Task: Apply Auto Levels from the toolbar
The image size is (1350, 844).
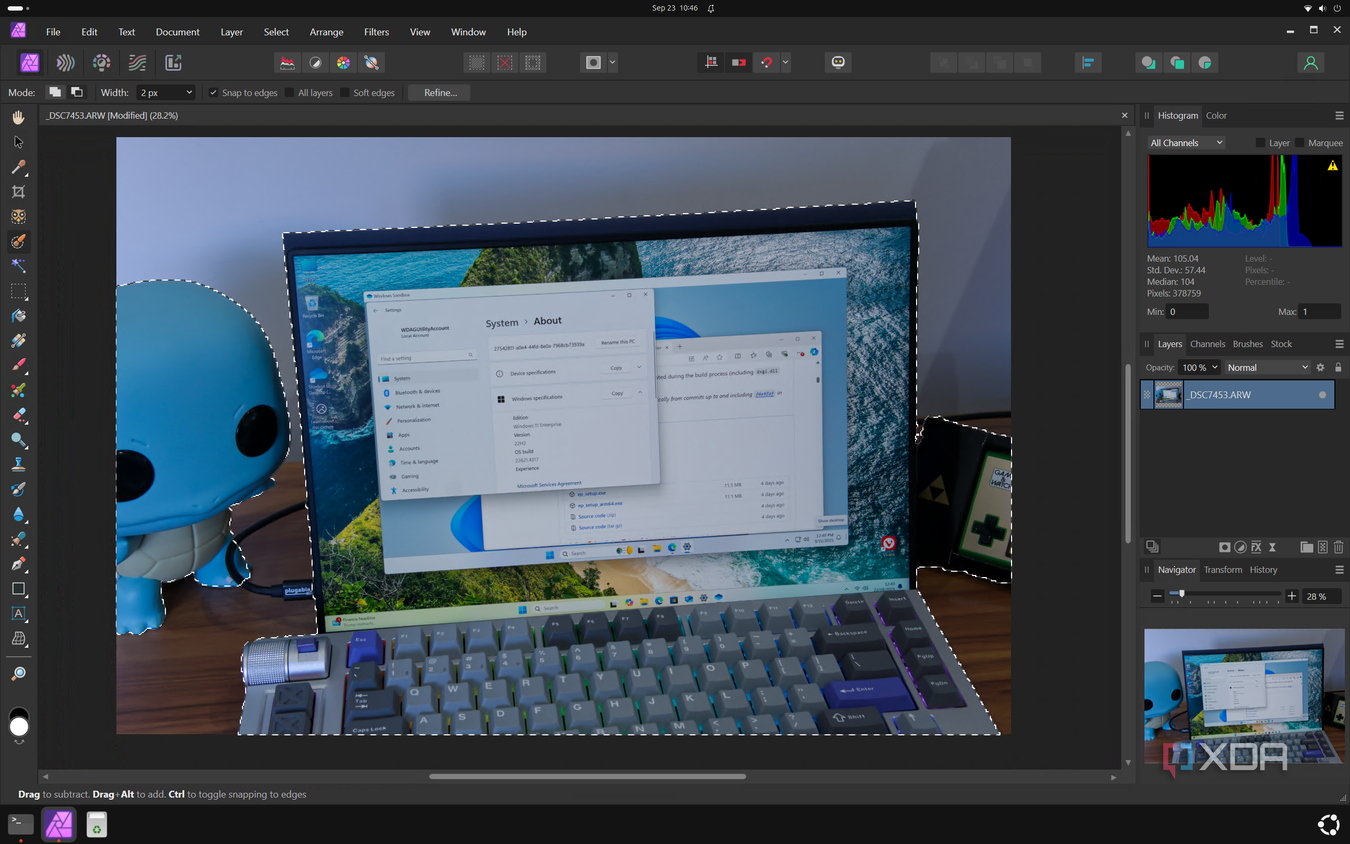Action: (x=287, y=63)
